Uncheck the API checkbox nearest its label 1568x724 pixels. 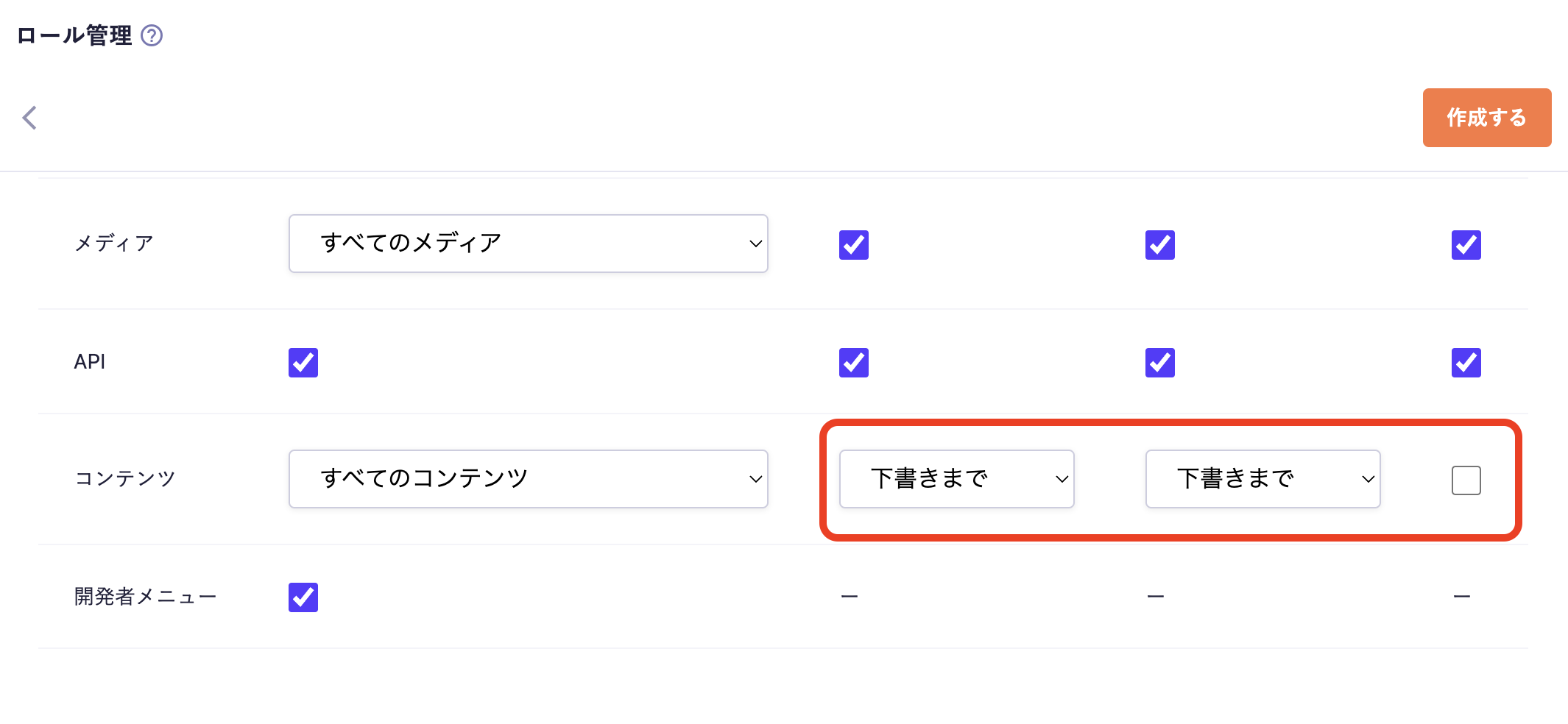(303, 363)
